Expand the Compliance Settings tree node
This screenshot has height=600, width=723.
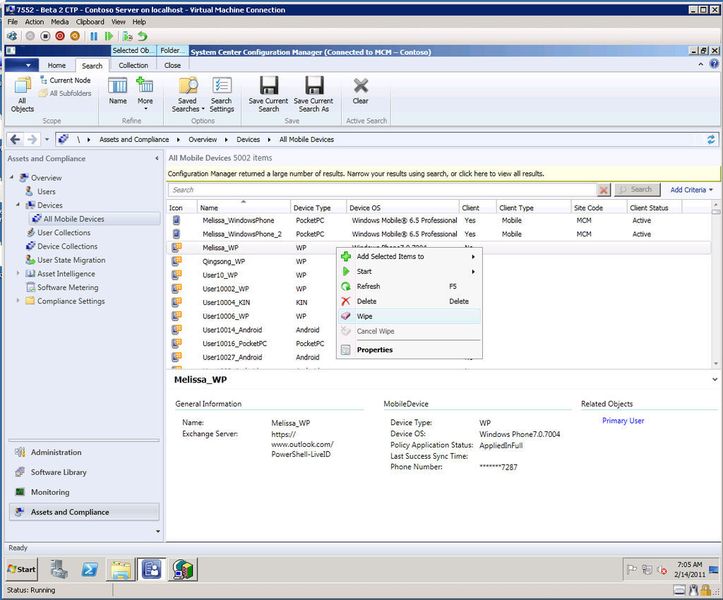tap(18, 301)
